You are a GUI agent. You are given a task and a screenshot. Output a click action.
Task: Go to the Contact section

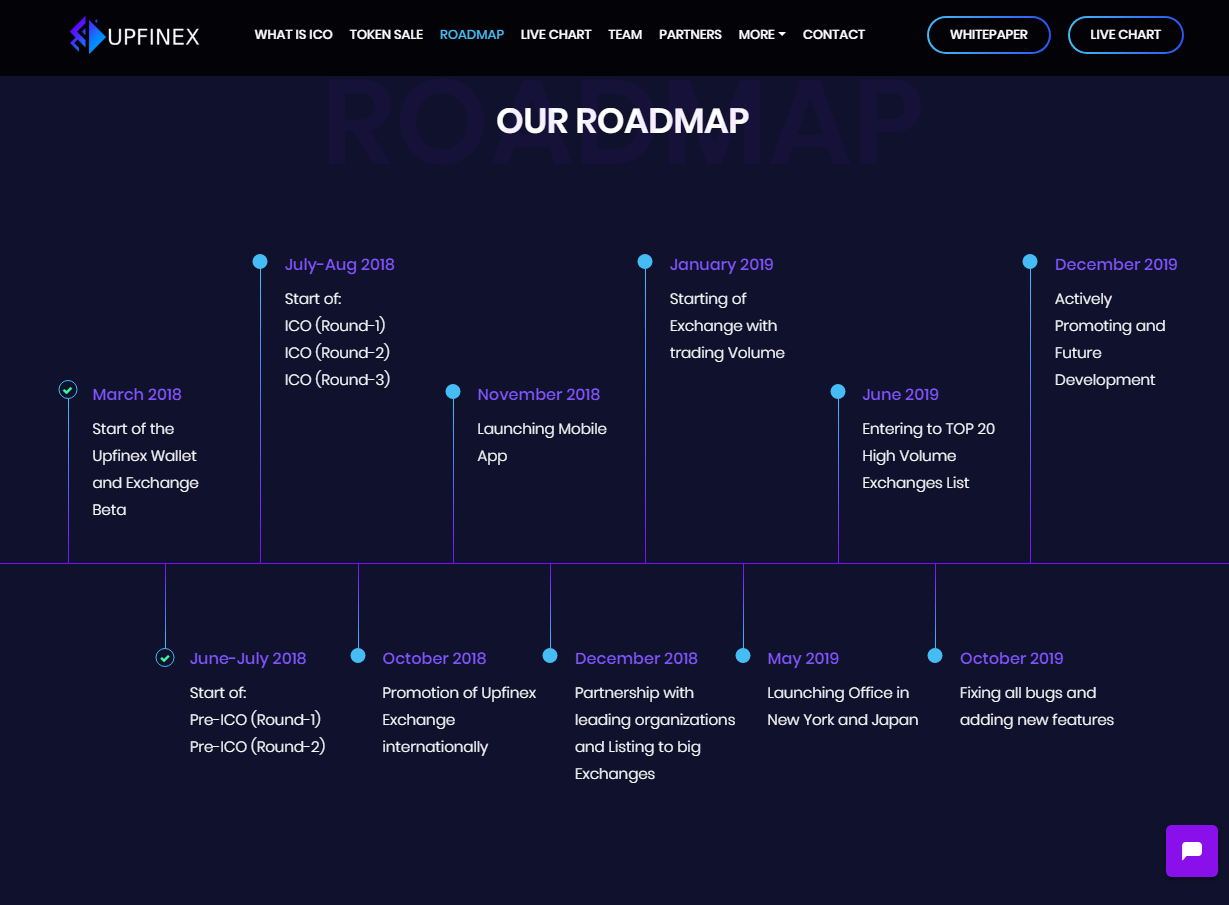834,34
